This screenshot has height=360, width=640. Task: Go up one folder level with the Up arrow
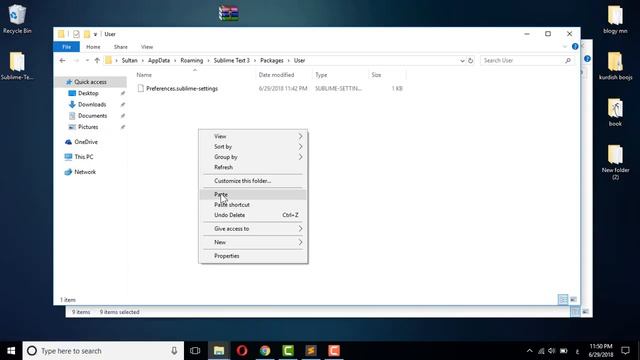pyautogui.click(x=97, y=60)
